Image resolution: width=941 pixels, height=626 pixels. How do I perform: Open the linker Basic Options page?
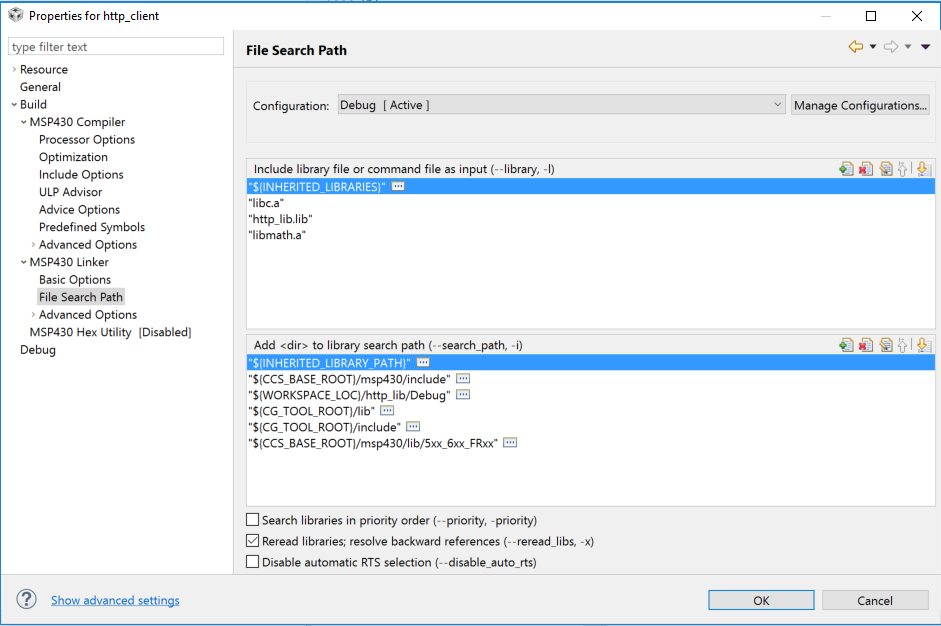75,280
